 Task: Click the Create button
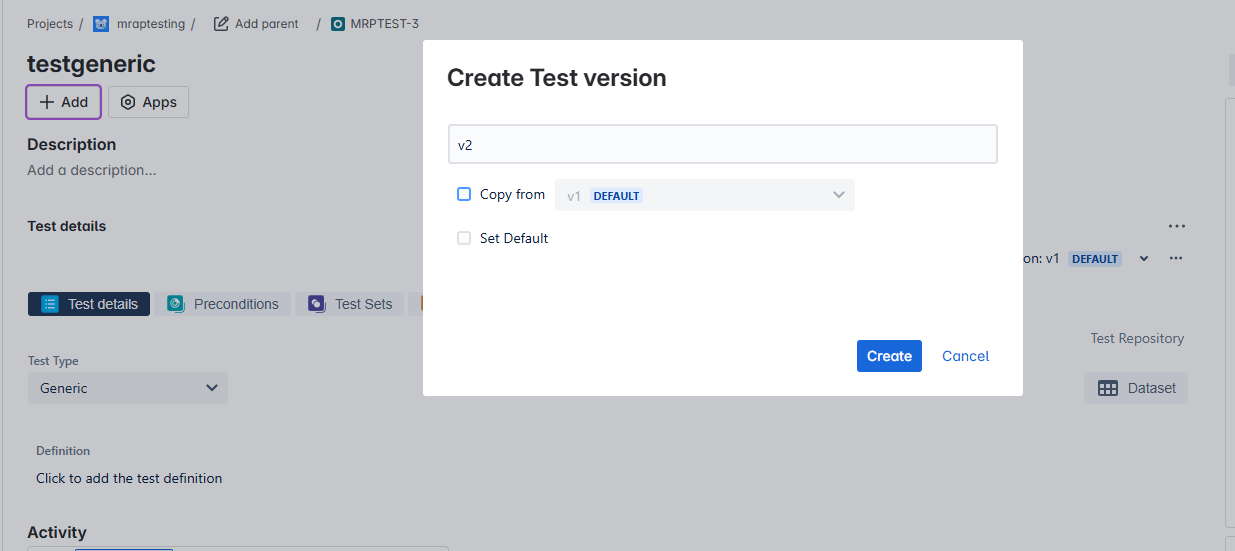click(889, 356)
